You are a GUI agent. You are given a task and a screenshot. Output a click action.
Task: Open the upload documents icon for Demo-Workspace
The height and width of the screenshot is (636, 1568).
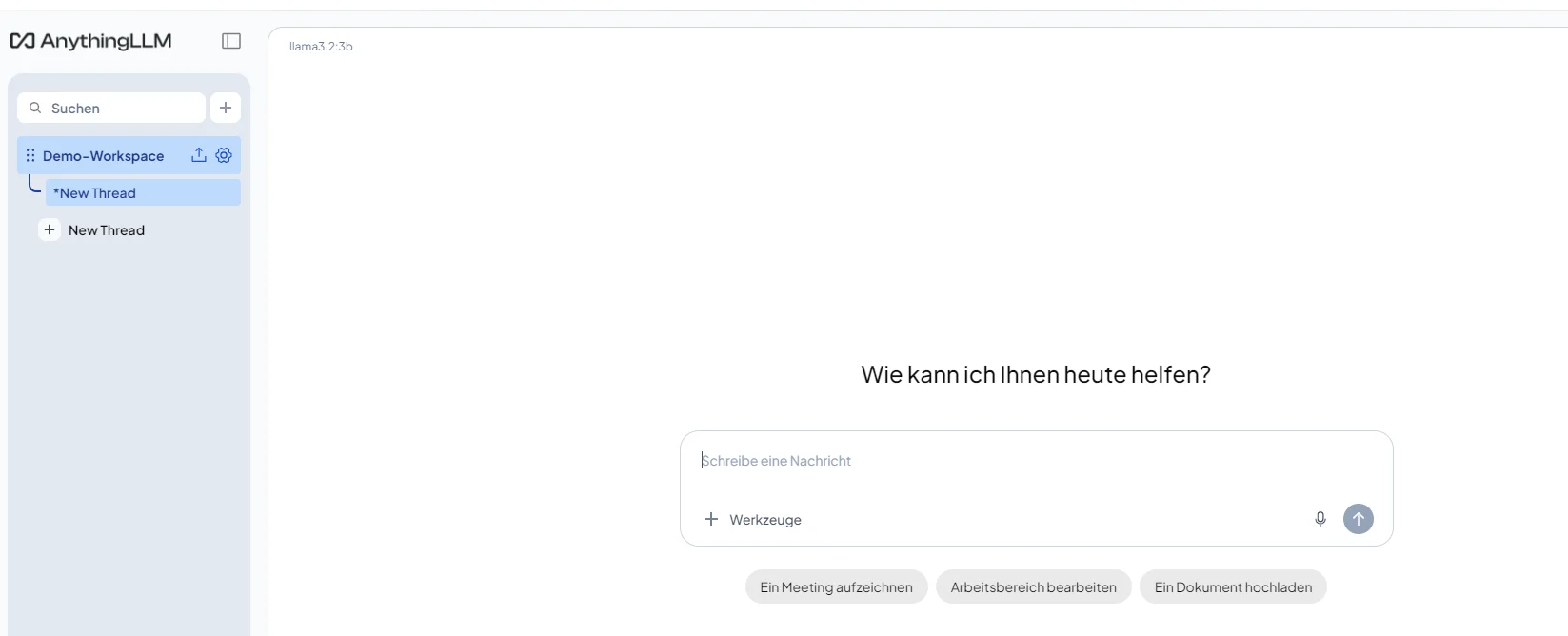(199, 155)
